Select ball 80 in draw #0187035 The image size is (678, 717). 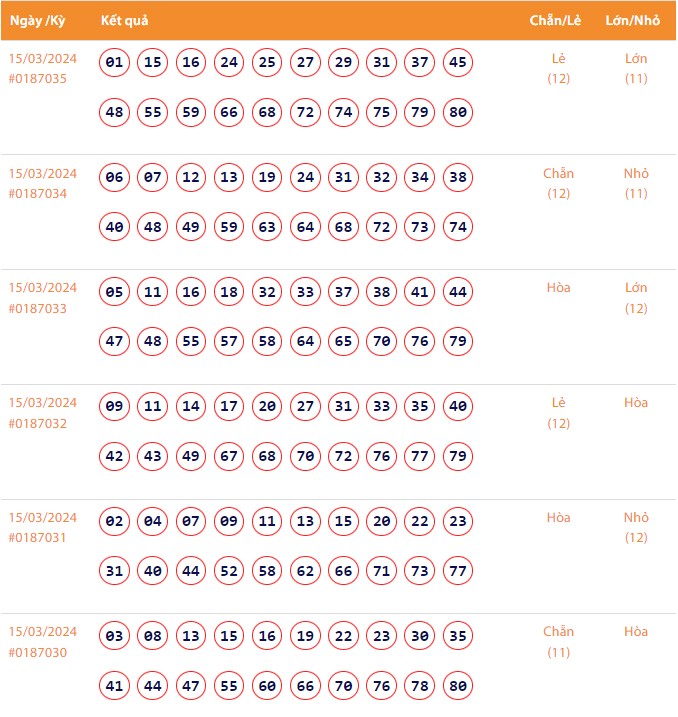click(x=458, y=112)
